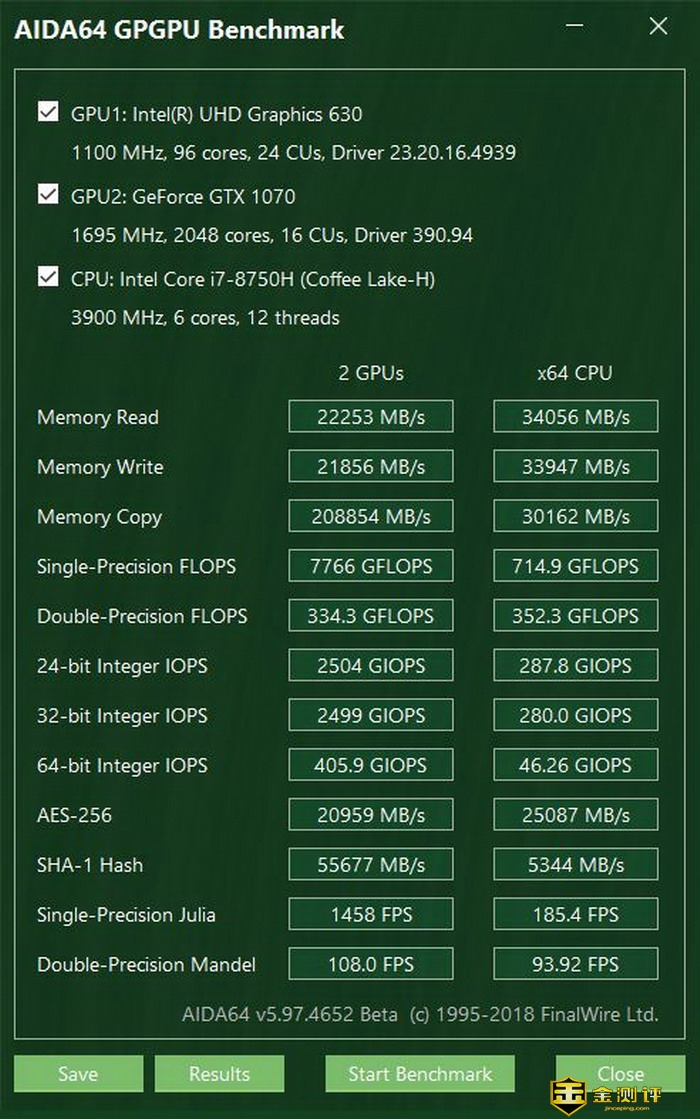The image size is (700, 1119).
Task: Open the Results window
Action: tap(219, 1074)
